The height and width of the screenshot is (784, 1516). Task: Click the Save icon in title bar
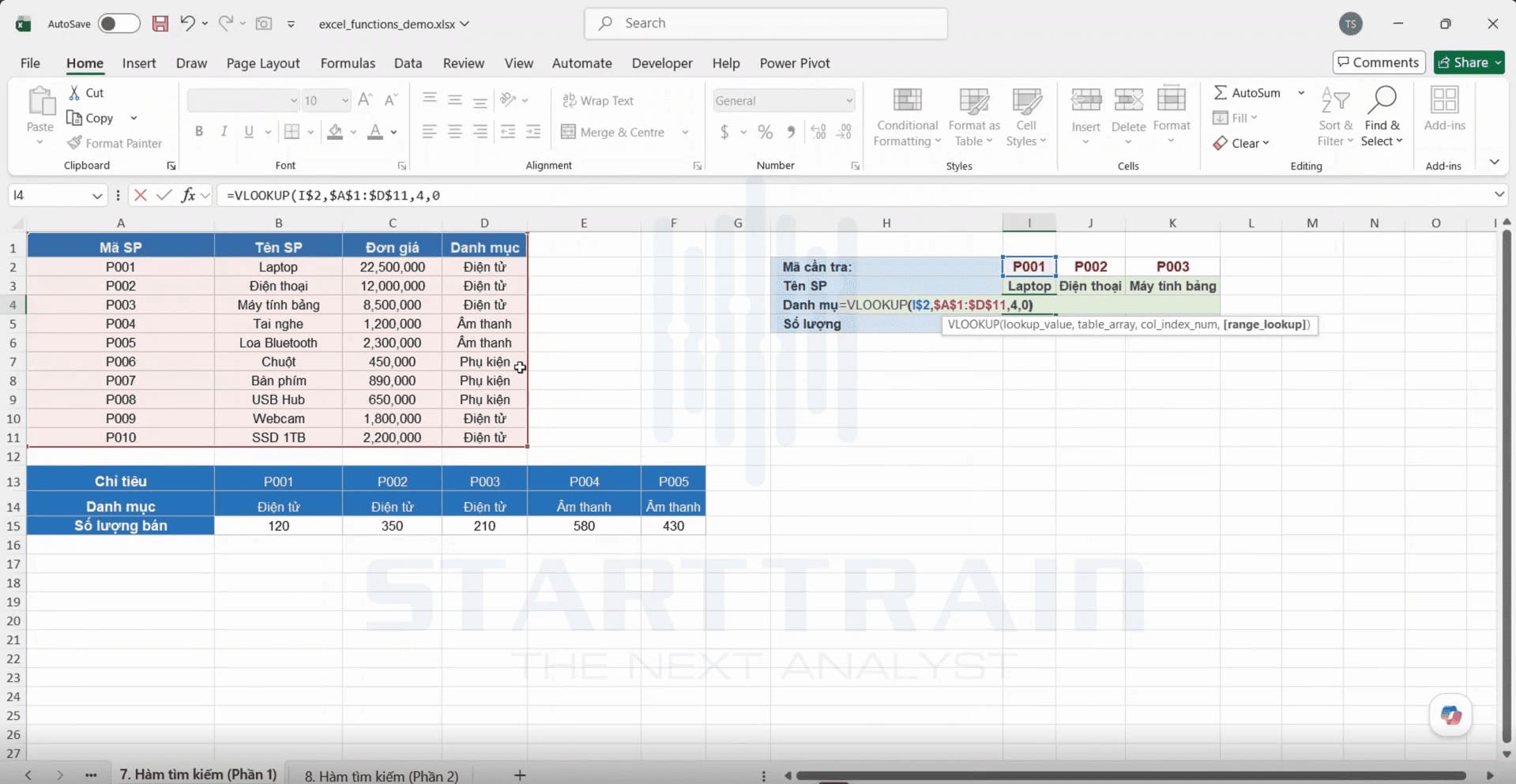[160, 24]
